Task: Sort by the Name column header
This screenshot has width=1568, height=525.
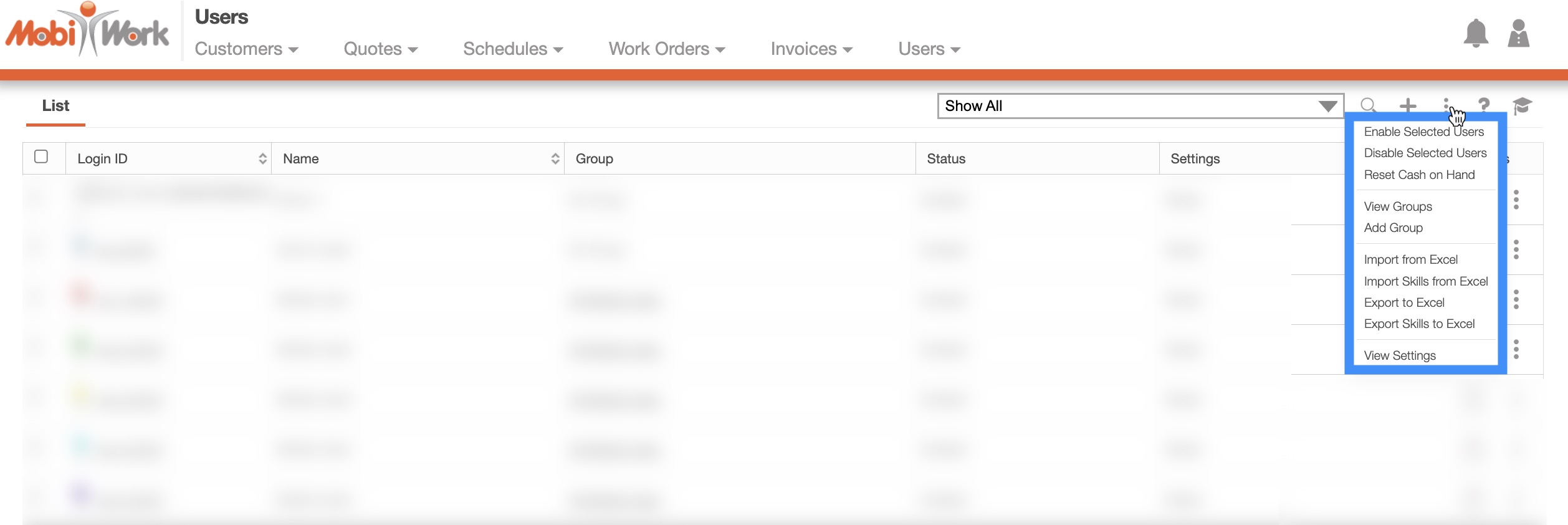Action: (x=418, y=159)
